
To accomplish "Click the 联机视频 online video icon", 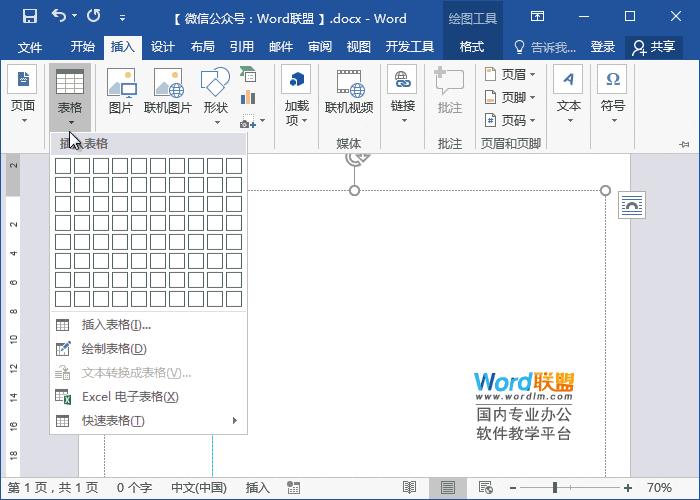I will (349, 92).
